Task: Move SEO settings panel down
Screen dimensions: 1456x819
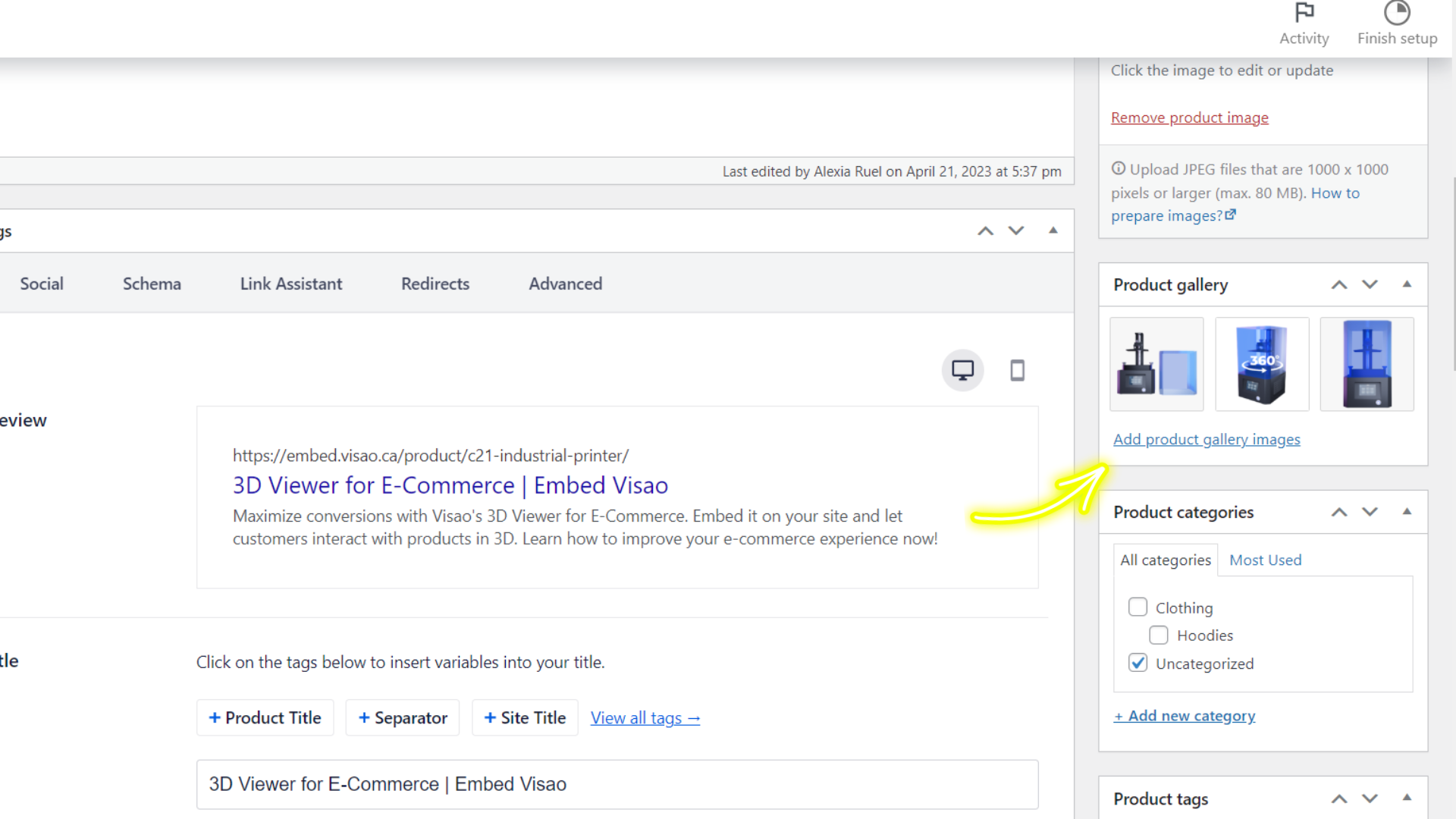Action: coord(1016,231)
